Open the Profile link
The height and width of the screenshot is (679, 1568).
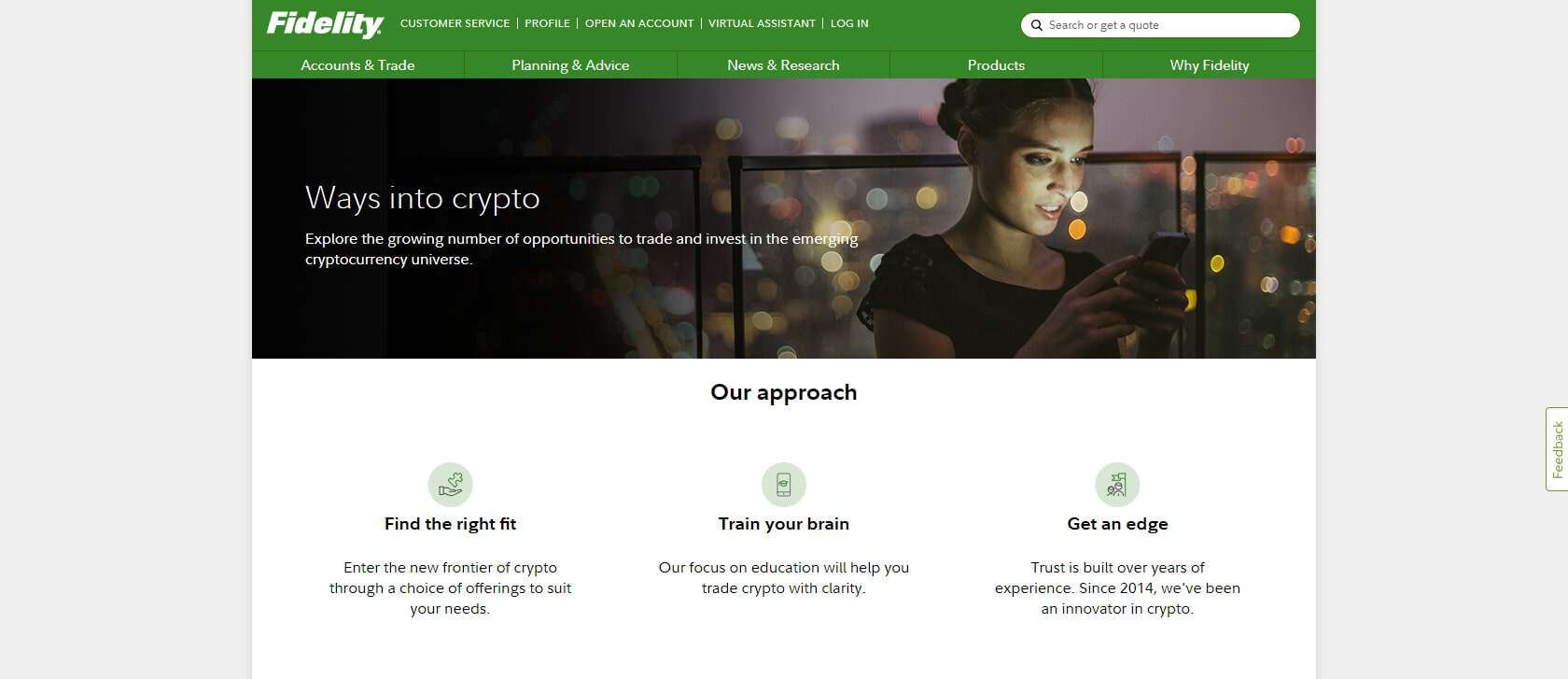547,23
